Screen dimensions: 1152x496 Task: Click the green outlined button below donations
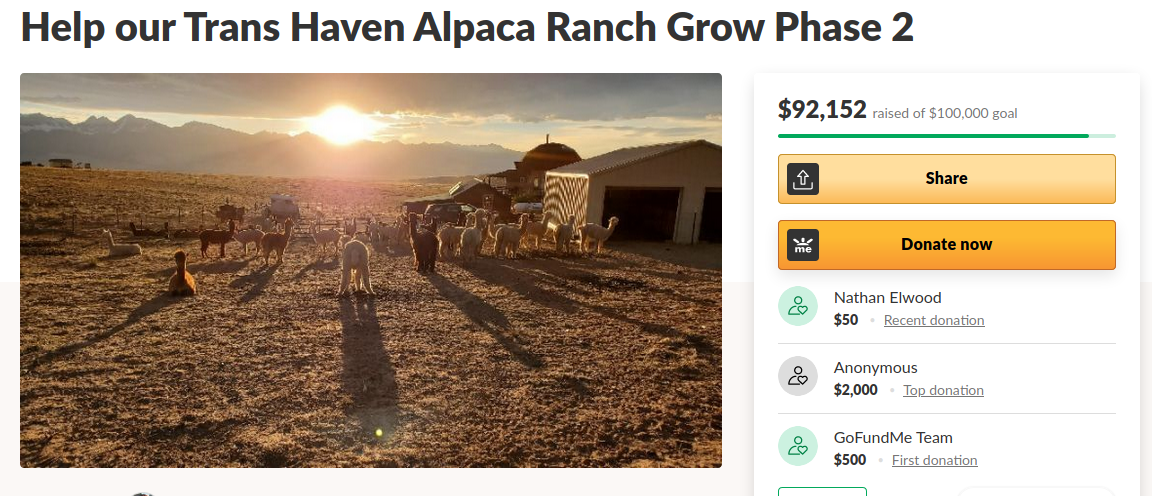click(822, 492)
